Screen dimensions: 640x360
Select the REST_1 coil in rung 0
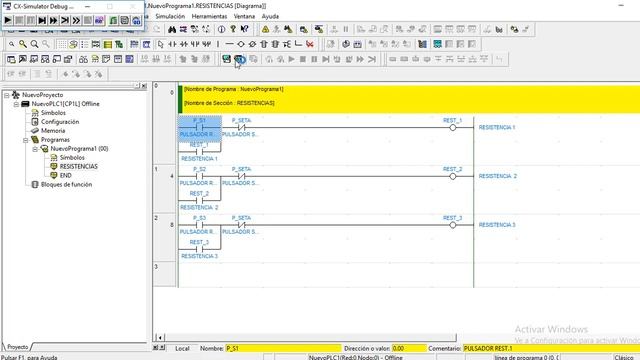452,127
